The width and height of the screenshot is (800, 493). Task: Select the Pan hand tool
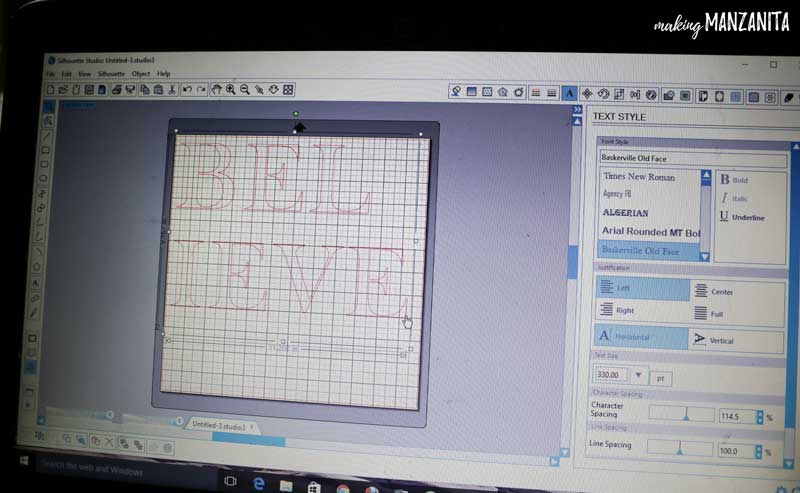pos(216,90)
